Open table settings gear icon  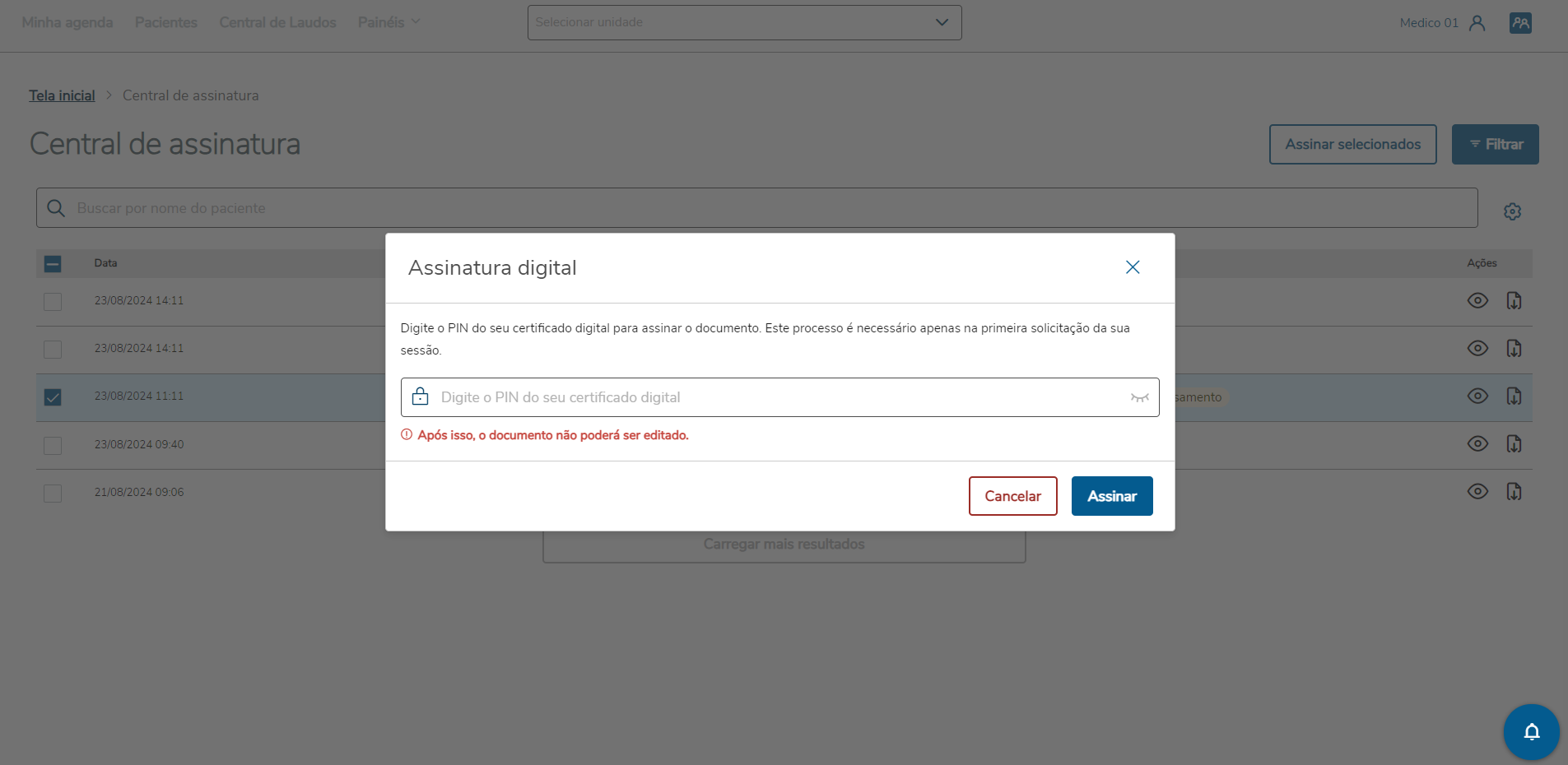tap(1512, 211)
